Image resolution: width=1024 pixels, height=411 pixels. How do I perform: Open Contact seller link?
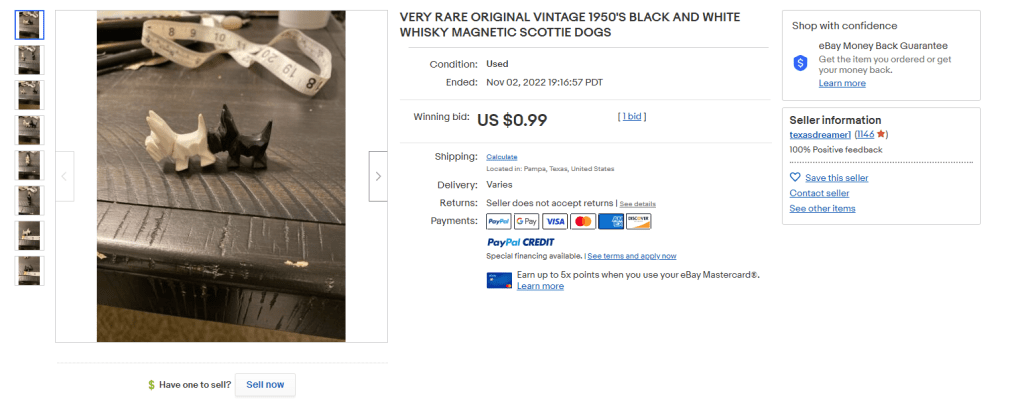pyautogui.click(x=819, y=193)
